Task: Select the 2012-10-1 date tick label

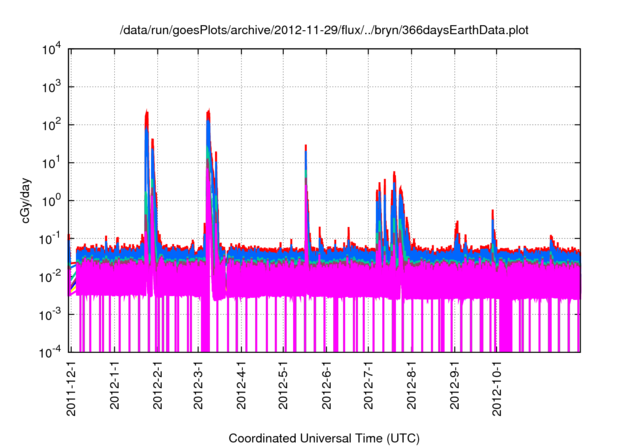Action: point(497,389)
